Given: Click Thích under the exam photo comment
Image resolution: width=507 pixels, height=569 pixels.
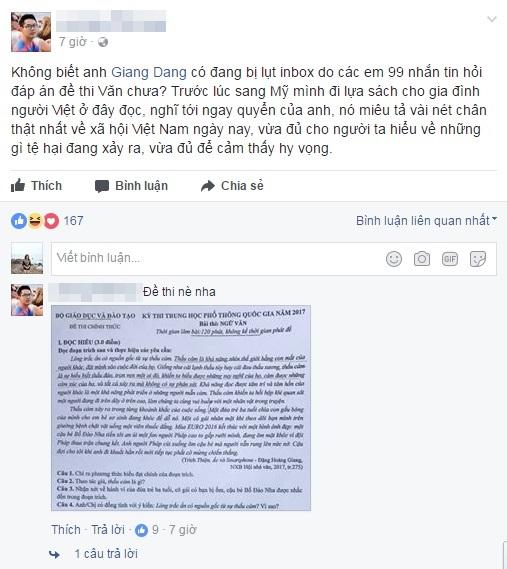Looking at the screenshot, I should 66,530.
